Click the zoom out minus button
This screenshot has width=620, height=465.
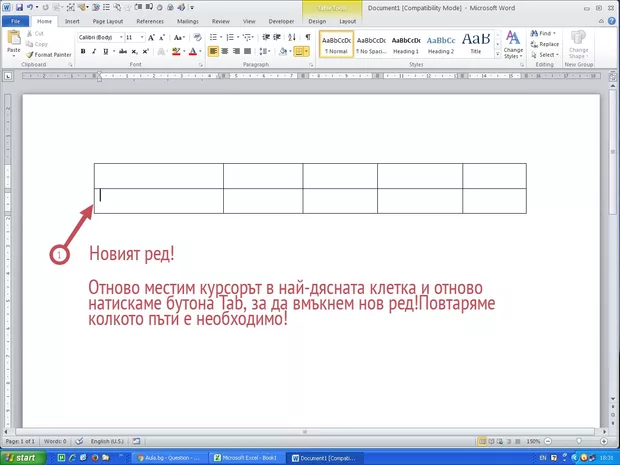(x=548, y=441)
